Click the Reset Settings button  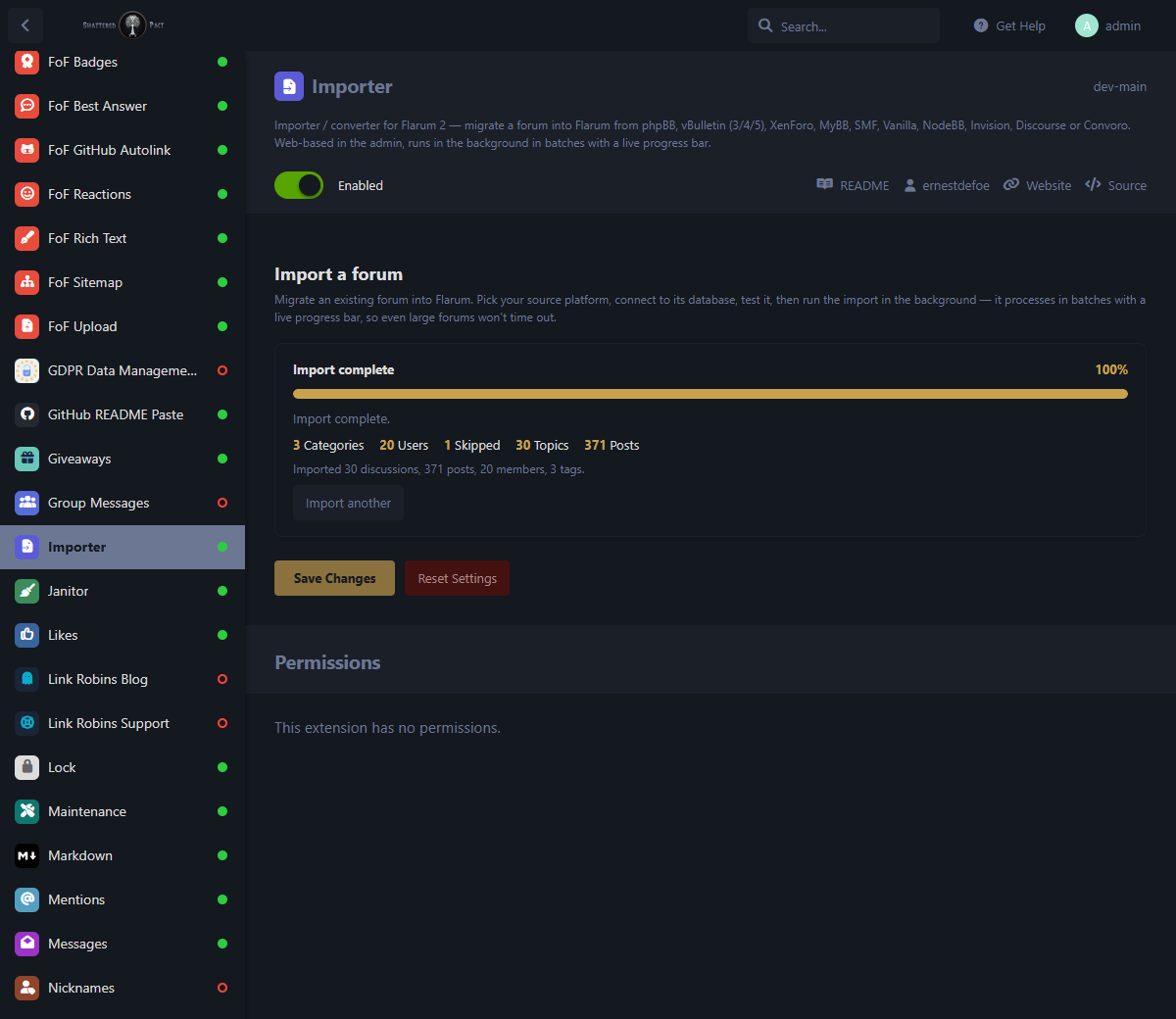point(457,578)
